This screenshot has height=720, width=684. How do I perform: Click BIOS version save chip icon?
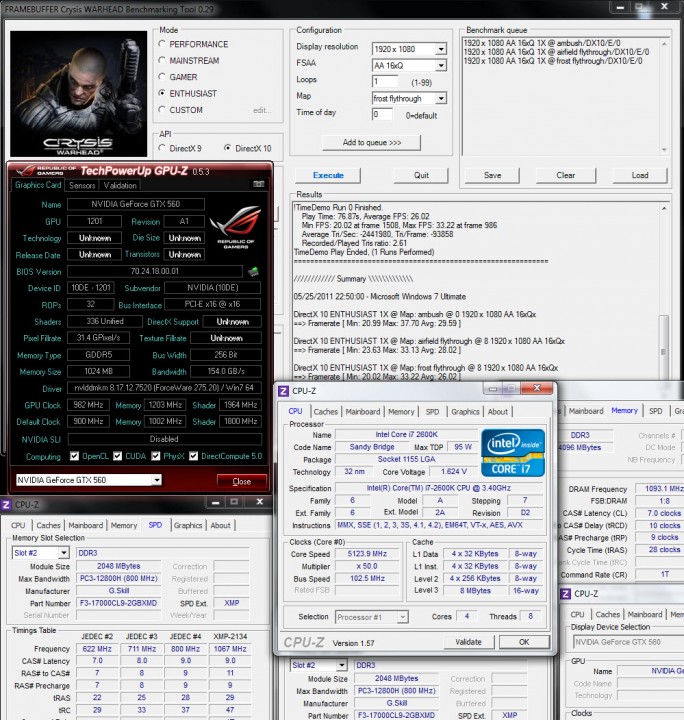coord(253,271)
